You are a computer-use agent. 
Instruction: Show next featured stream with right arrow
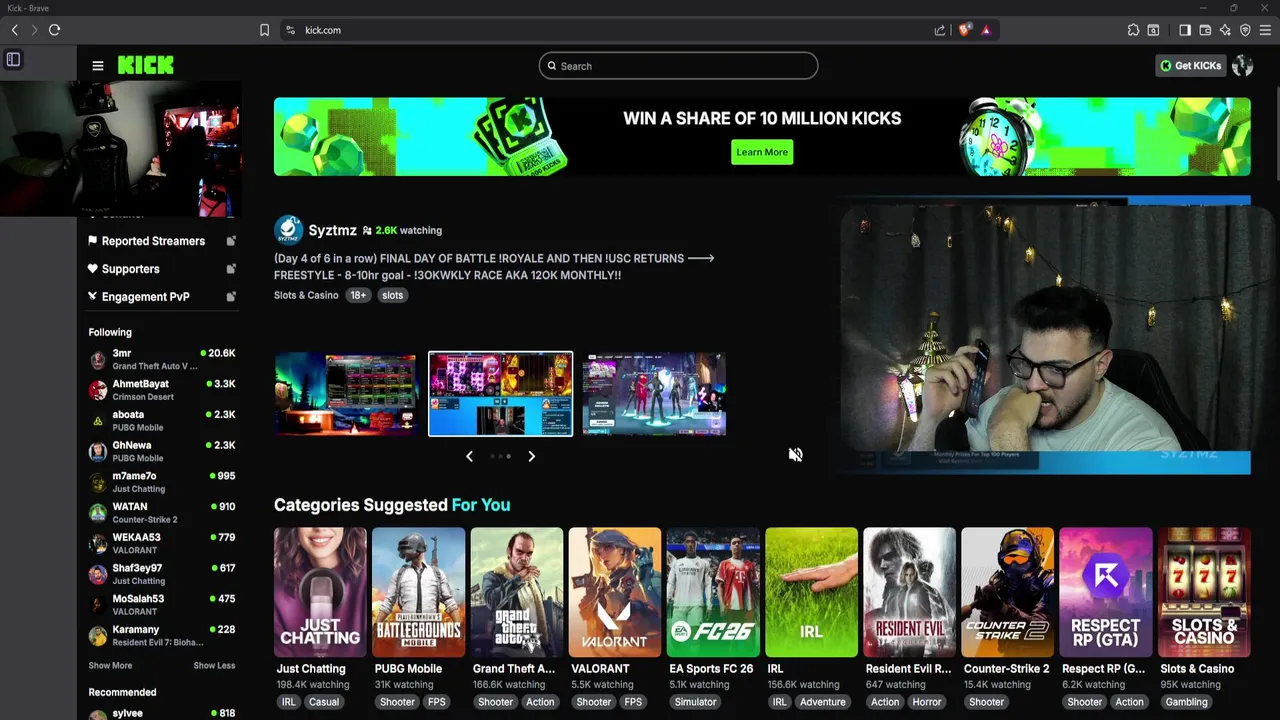532,456
